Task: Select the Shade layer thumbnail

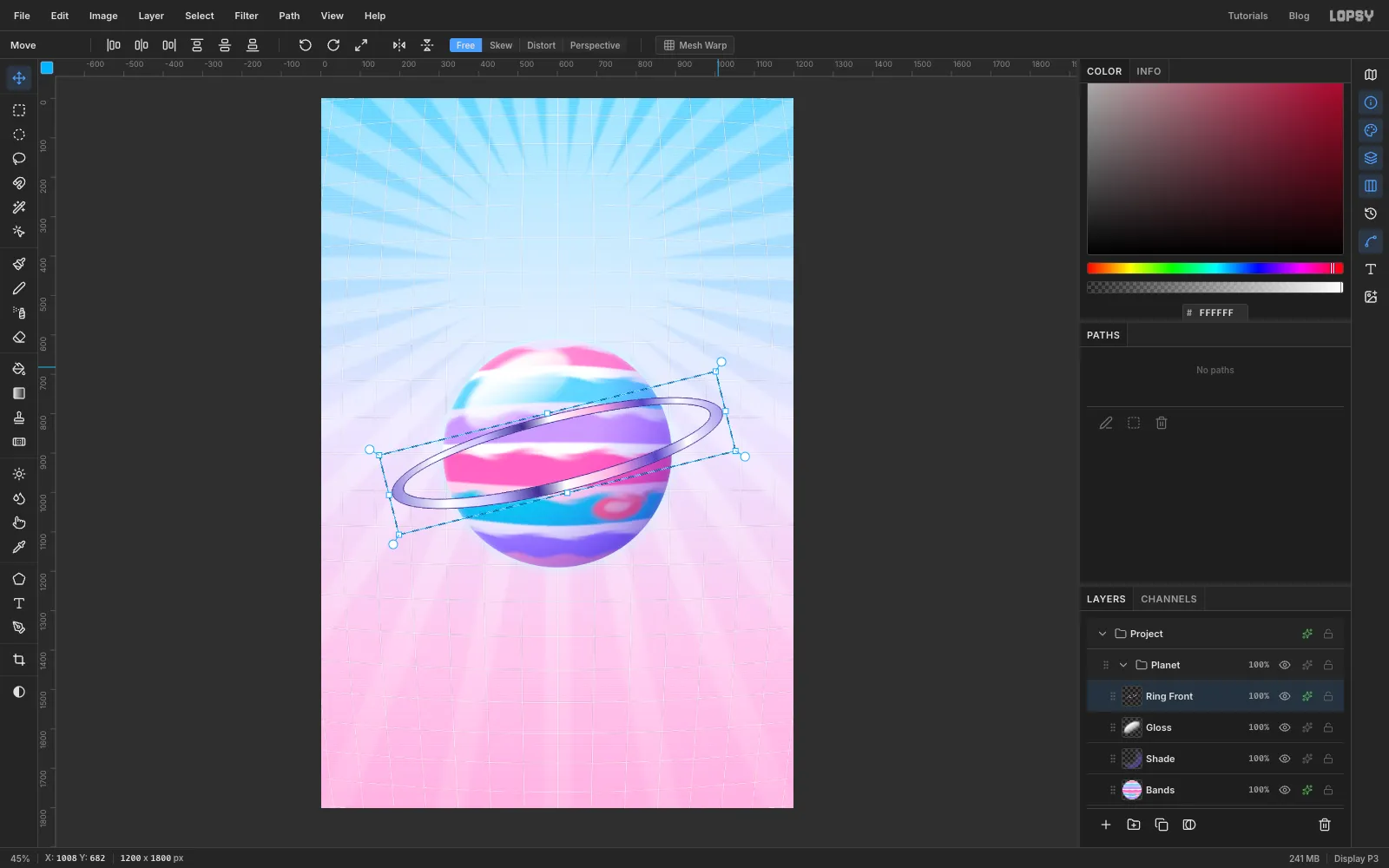Action: click(1132, 759)
